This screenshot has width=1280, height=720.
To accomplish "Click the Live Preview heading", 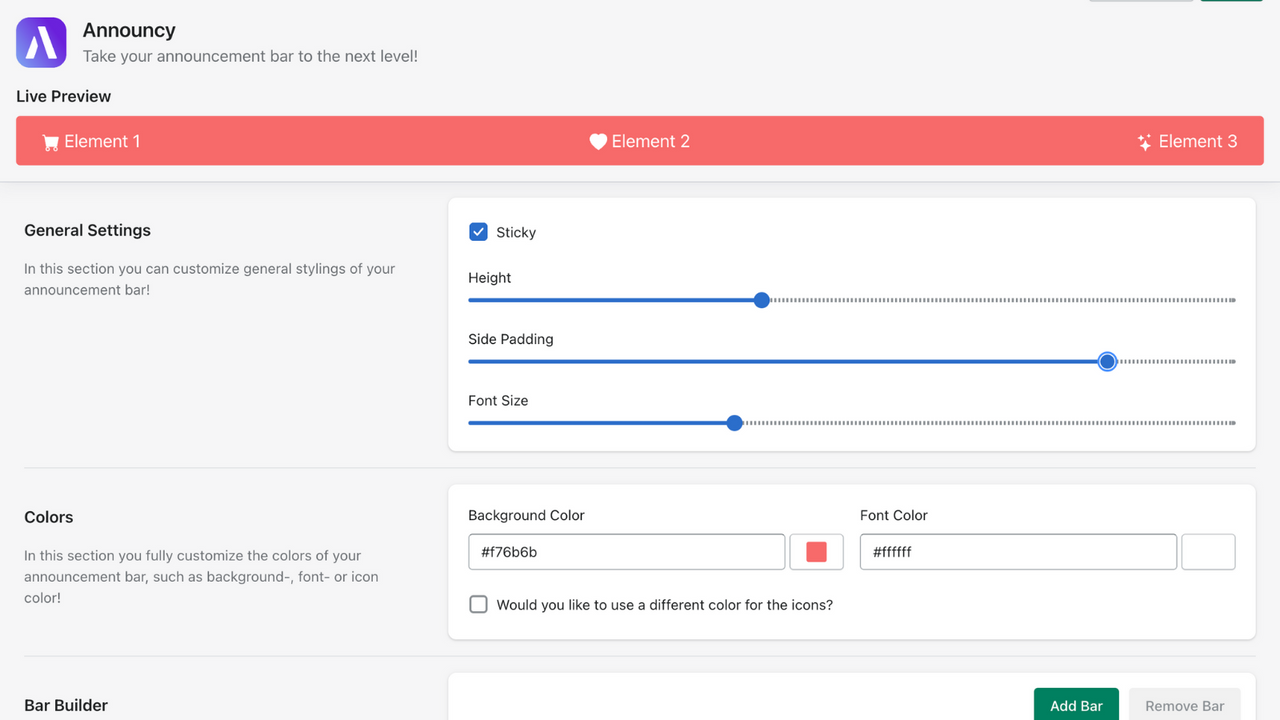I will pos(64,96).
